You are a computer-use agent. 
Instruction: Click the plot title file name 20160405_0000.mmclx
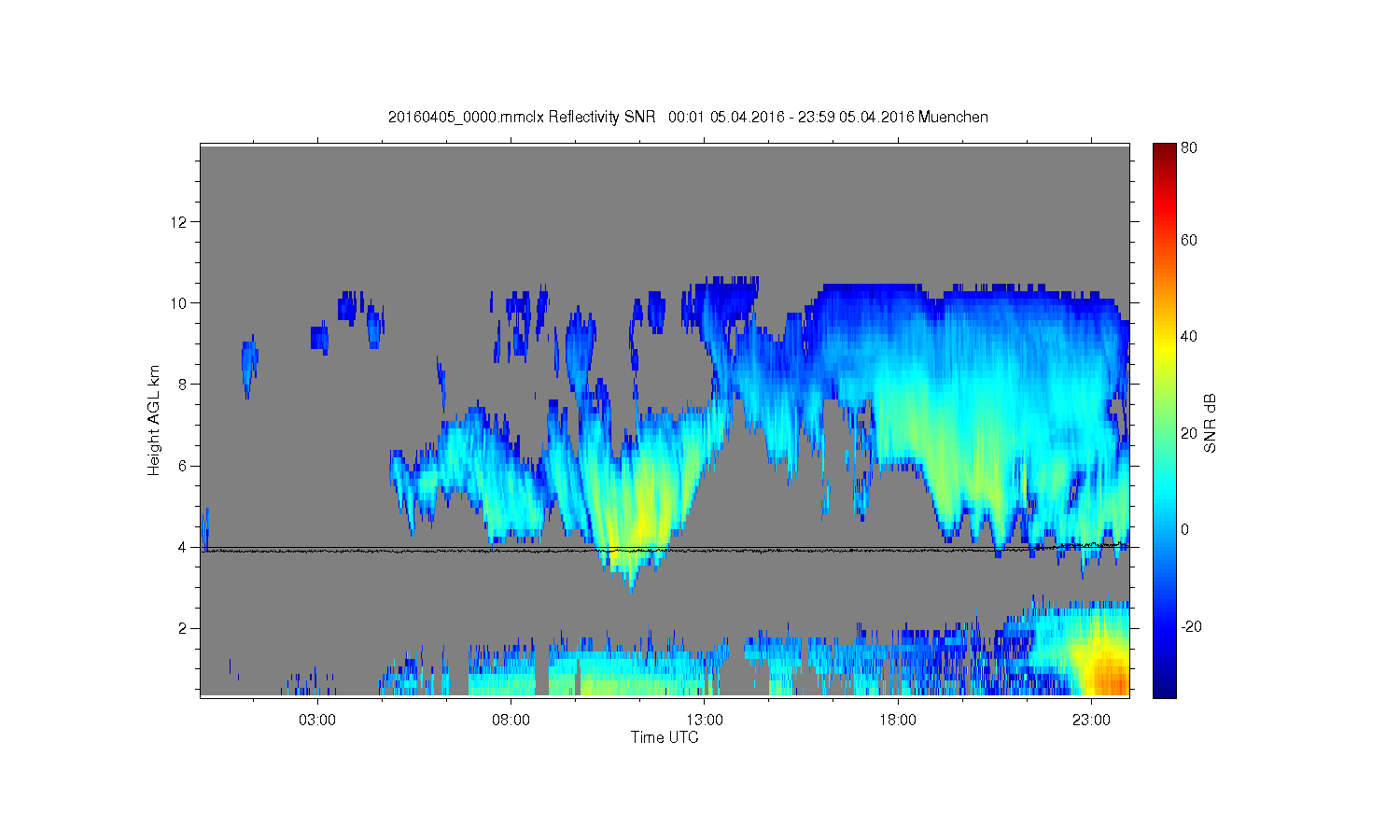467,118
